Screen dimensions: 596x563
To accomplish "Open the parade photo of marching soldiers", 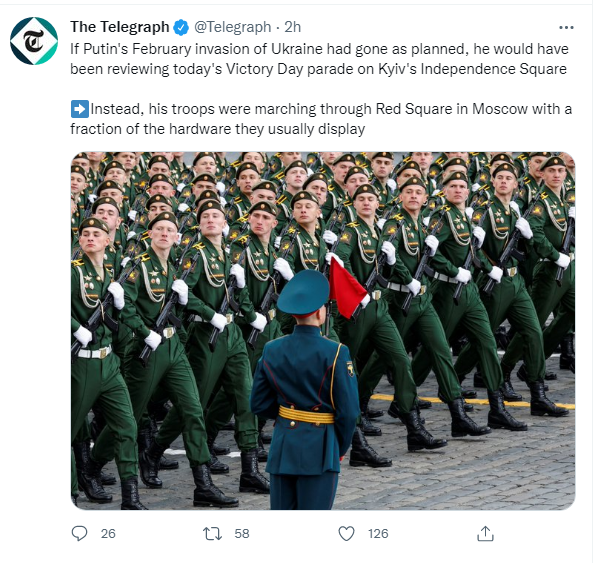I will tap(323, 331).
